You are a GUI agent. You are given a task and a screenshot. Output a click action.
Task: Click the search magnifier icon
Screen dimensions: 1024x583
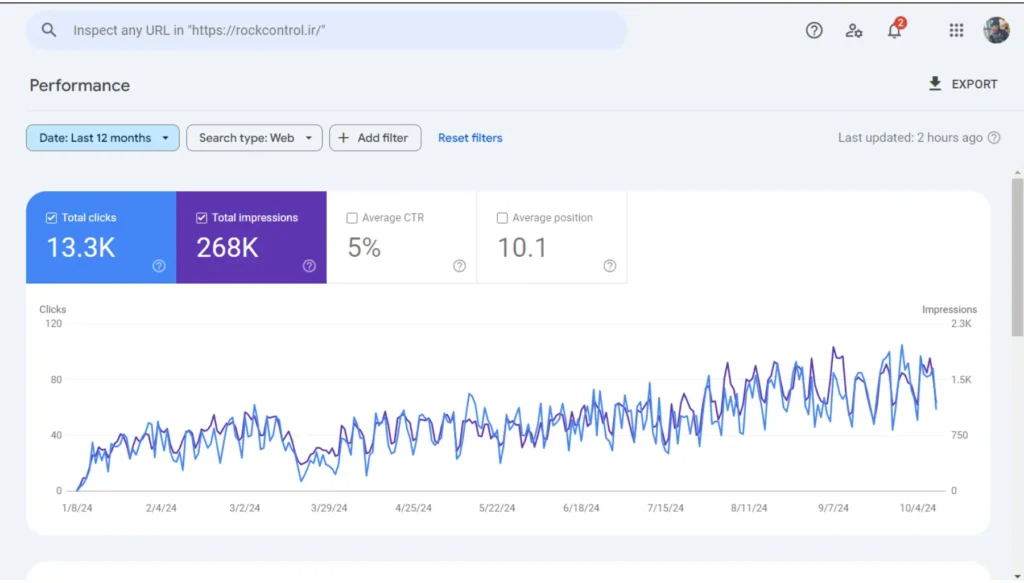point(49,30)
